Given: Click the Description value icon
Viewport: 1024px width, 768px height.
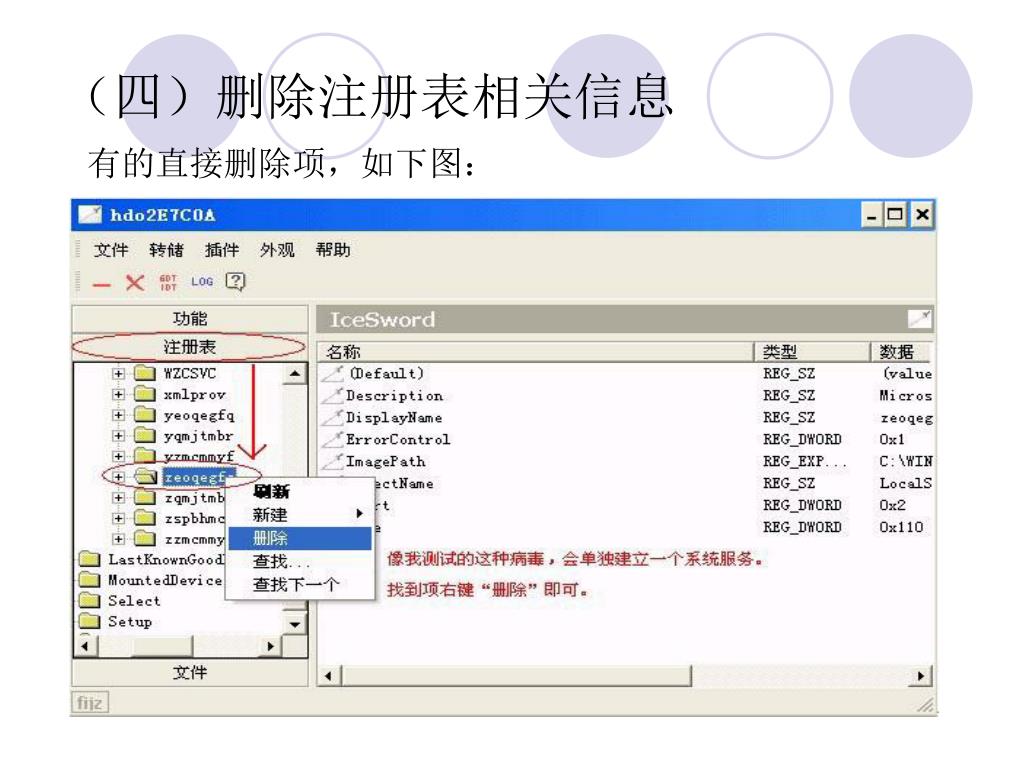Looking at the screenshot, I should click(333, 396).
